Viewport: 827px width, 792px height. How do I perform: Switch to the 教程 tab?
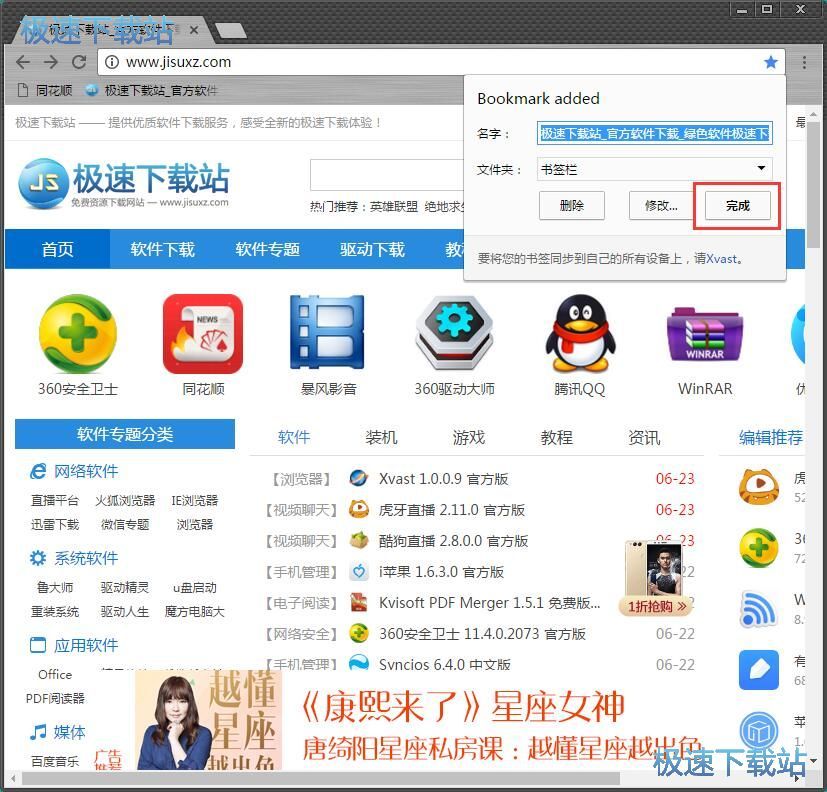[556, 437]
